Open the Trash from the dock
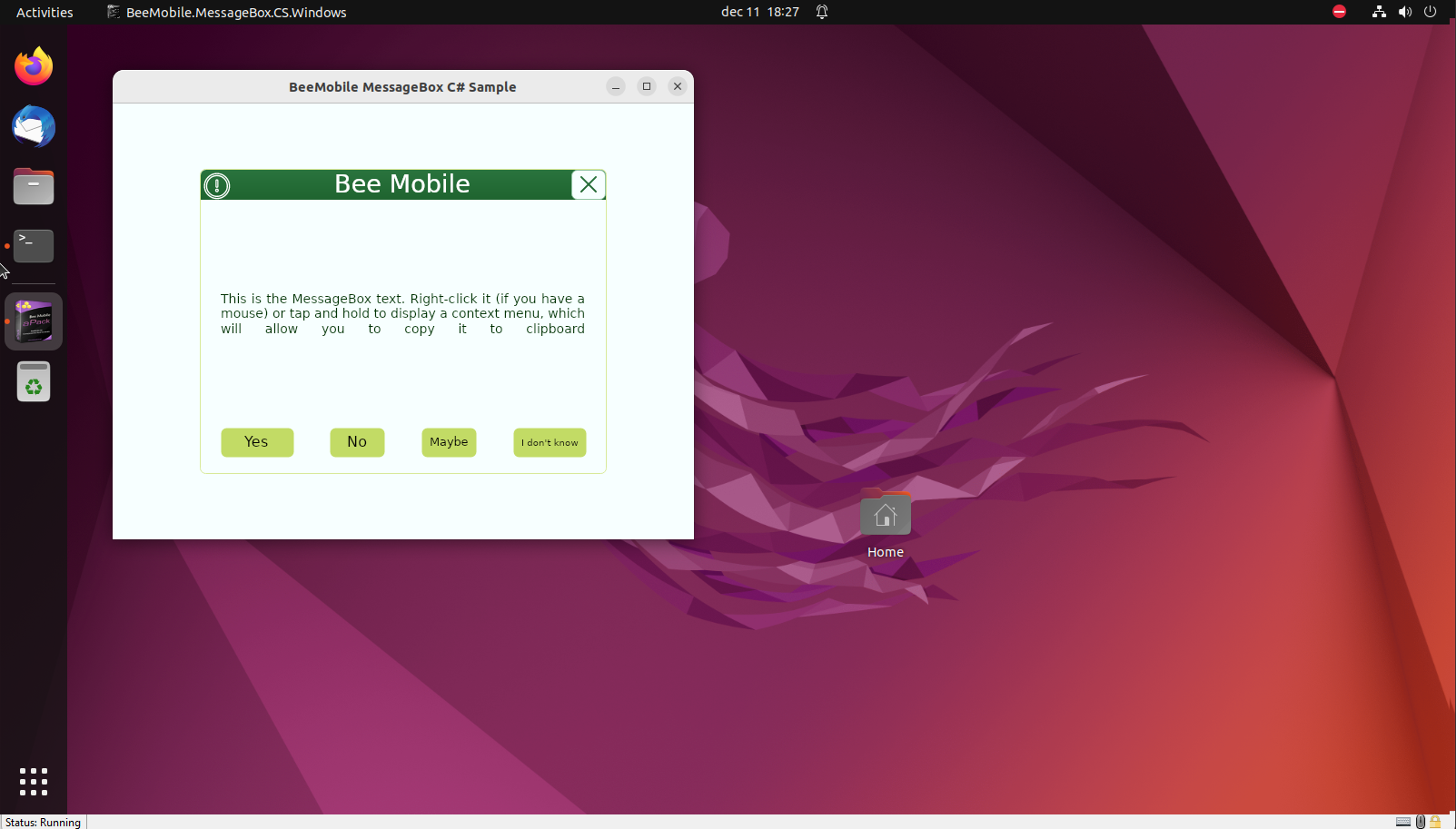Viewport: 1456px width, 829px height. 34,381
